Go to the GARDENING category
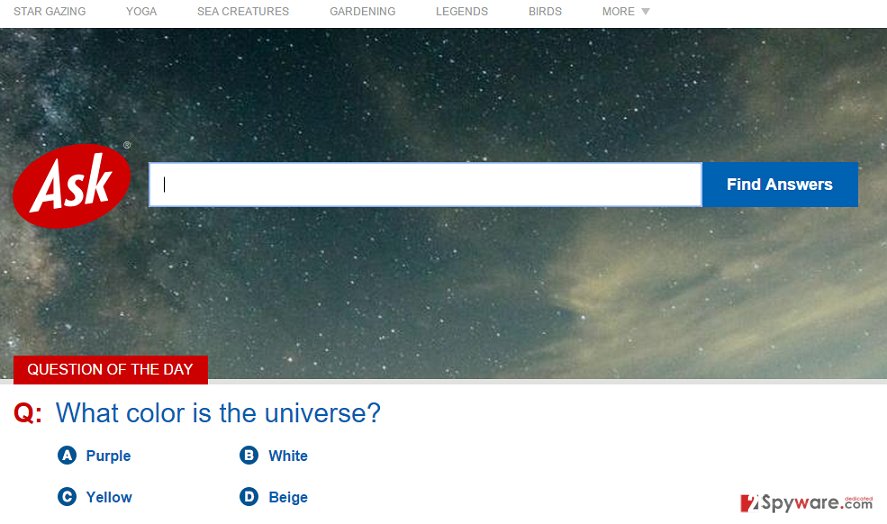 363,11
